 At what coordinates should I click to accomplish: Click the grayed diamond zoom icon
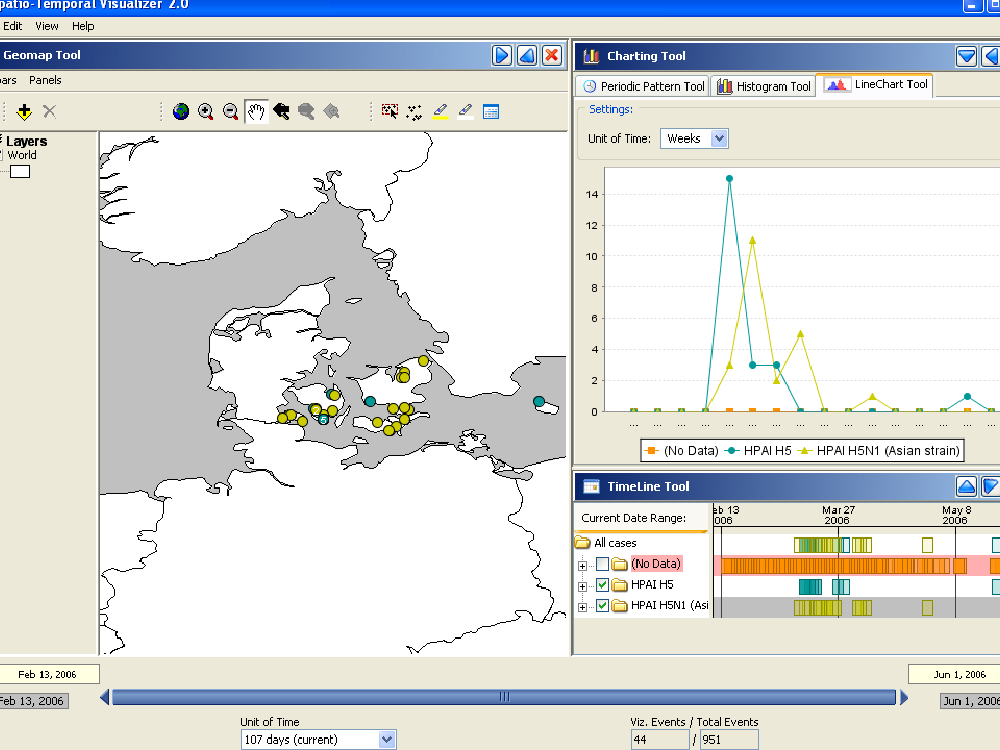pos(332,112)
